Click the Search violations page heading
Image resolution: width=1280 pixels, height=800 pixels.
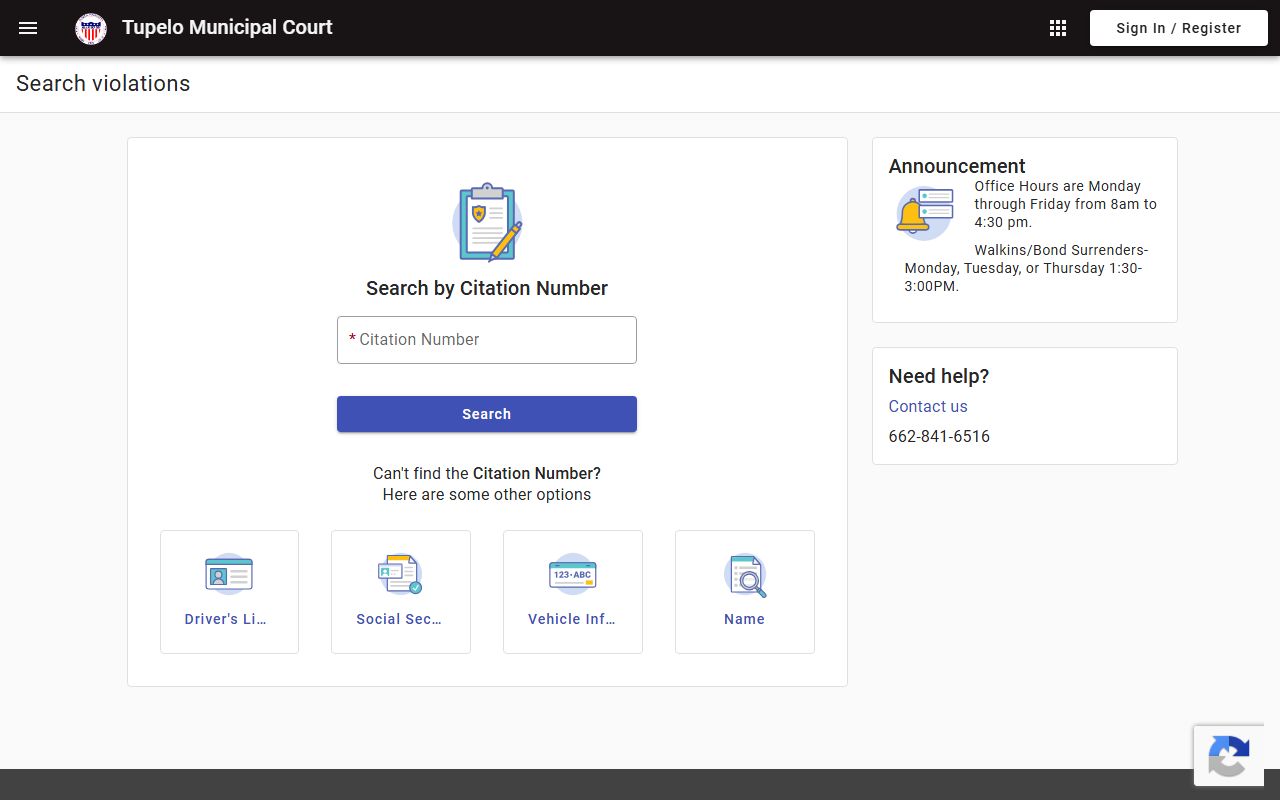(103, 84)
